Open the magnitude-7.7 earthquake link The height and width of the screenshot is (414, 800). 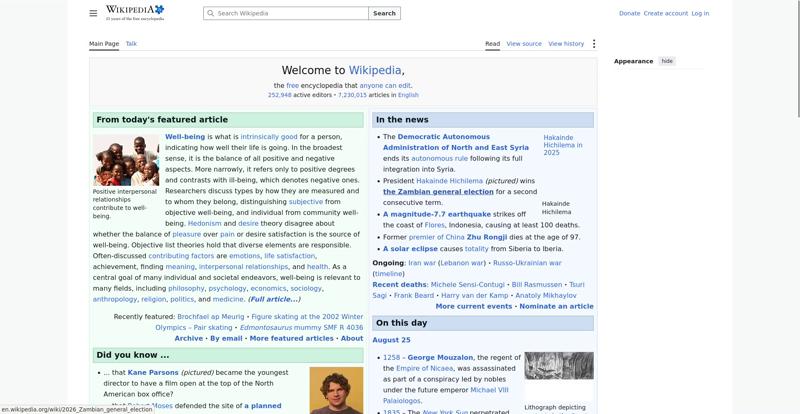tap(437, 214)
